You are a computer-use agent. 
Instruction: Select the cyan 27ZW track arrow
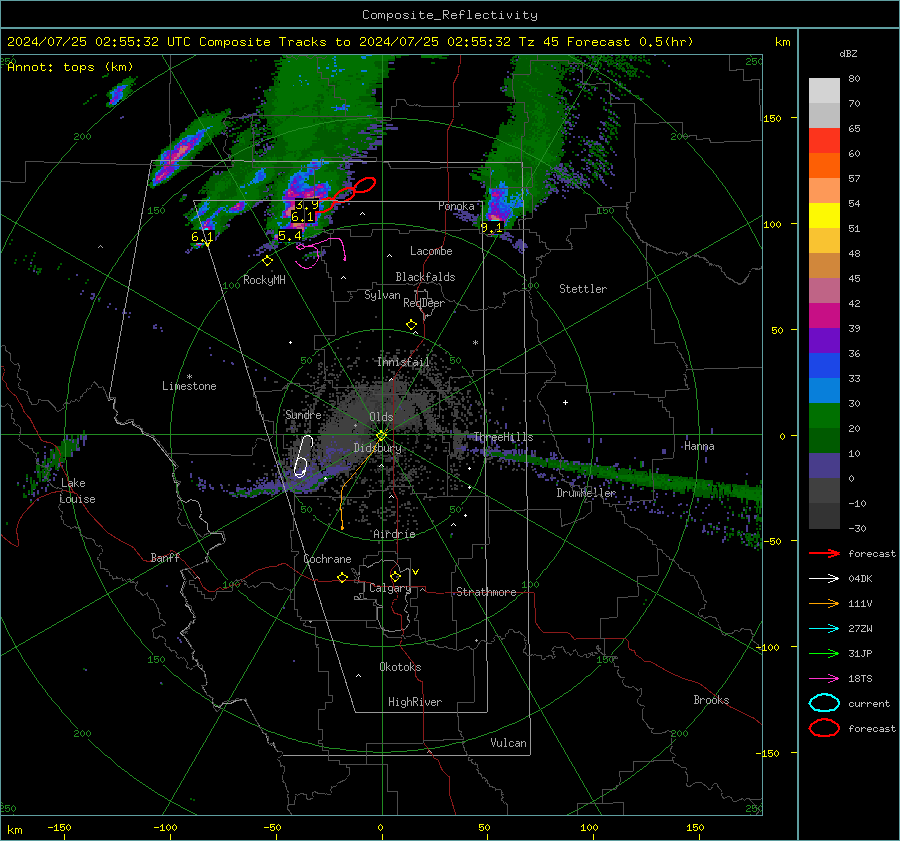(x=824, y=629)
